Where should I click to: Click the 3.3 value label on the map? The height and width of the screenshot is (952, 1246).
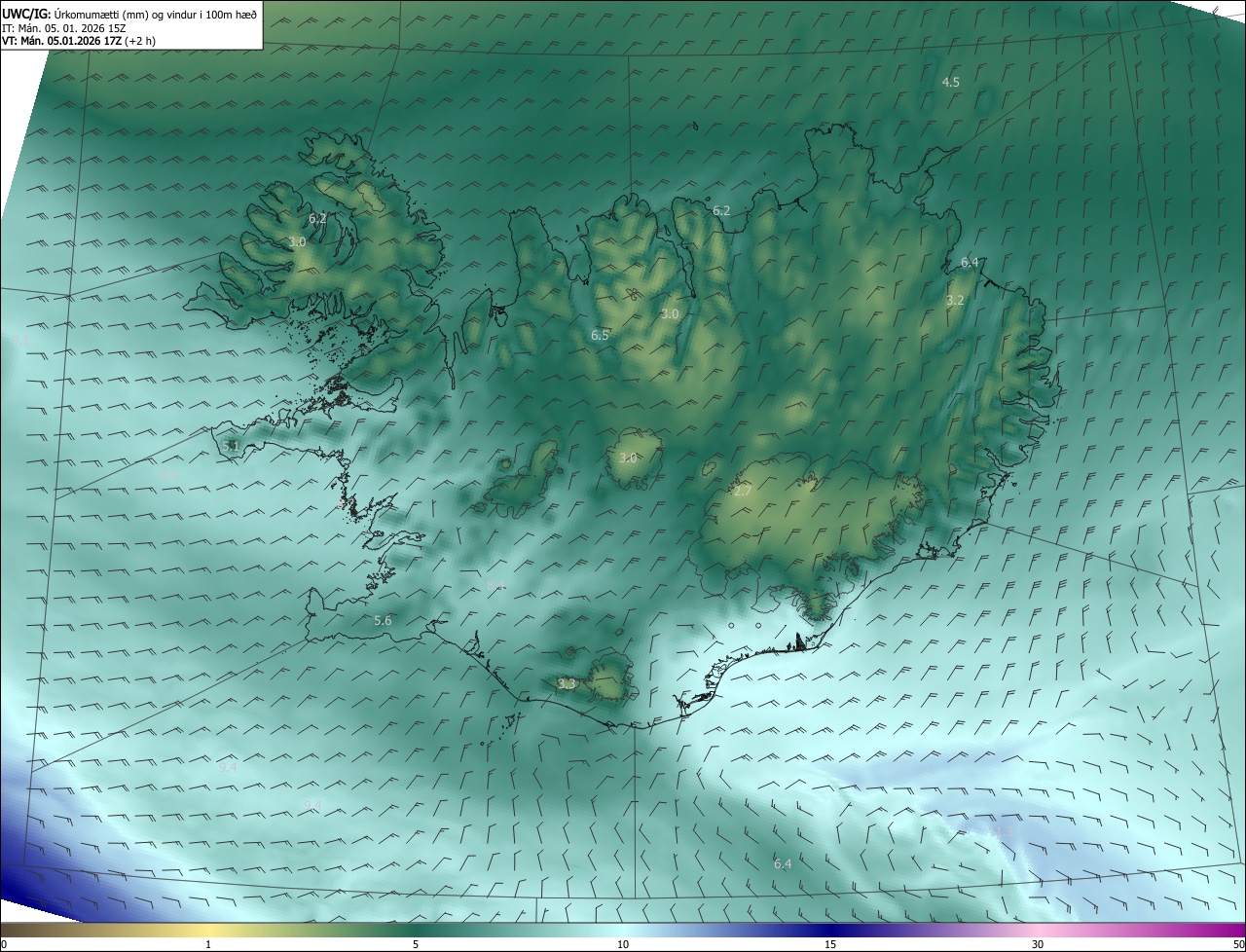[567, 684]
